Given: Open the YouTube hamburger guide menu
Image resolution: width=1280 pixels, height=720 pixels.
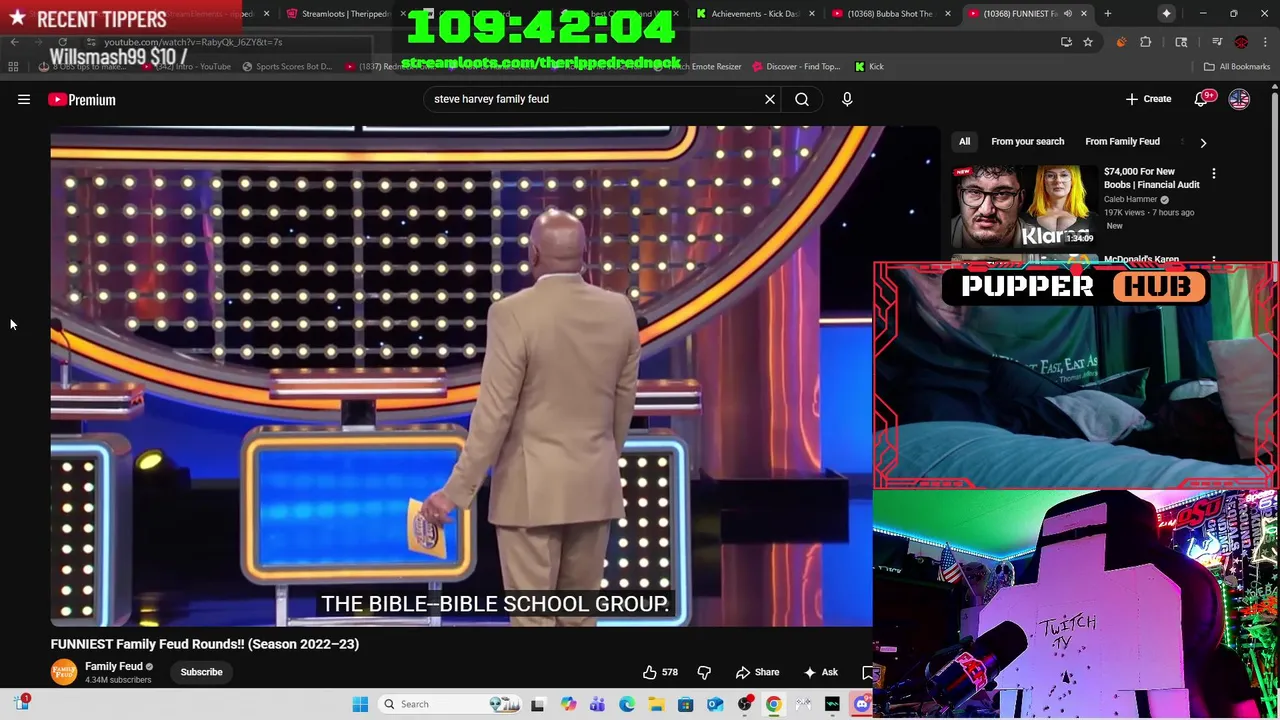Looking at the screenshot, I should coord(24,99).
